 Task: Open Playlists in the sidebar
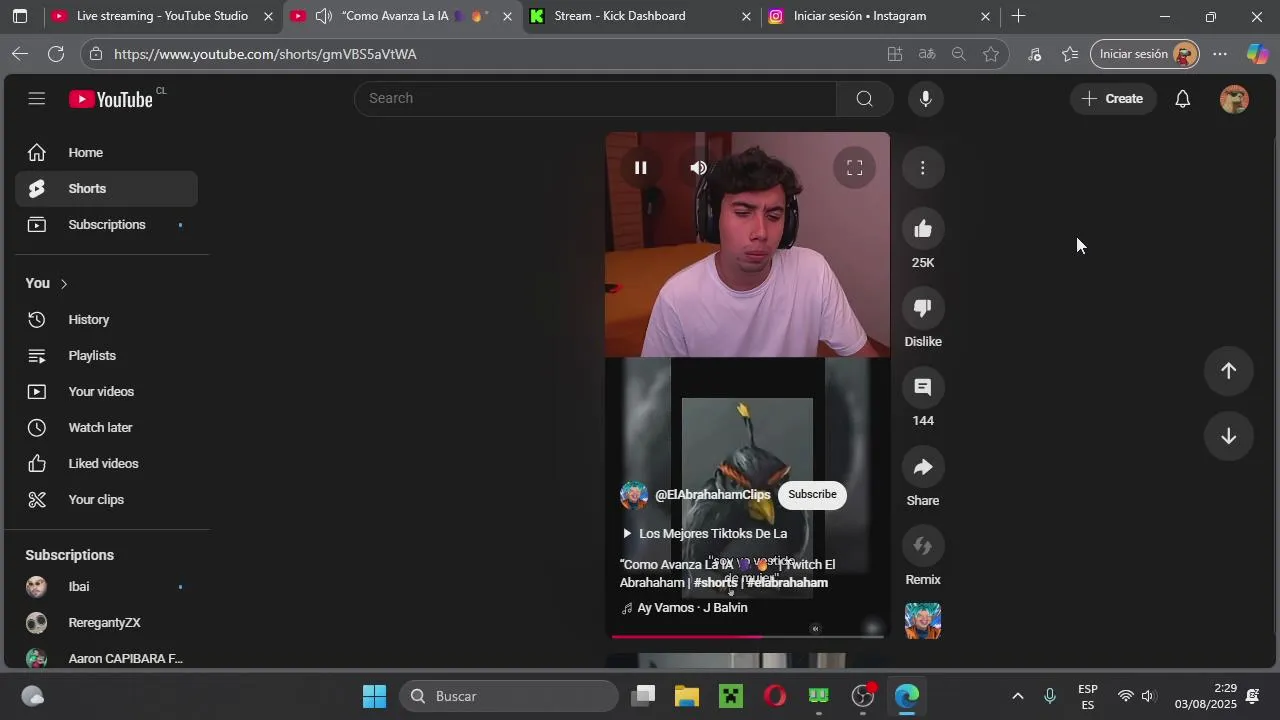click(x=106, y=356)
